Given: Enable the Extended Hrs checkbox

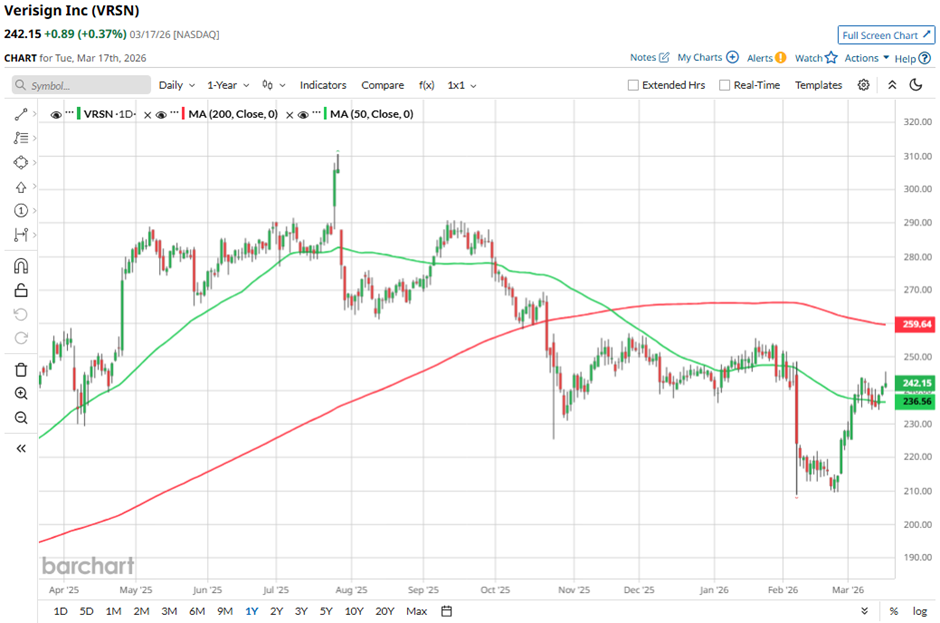Looking at the screenshot, I should (633, 86).
